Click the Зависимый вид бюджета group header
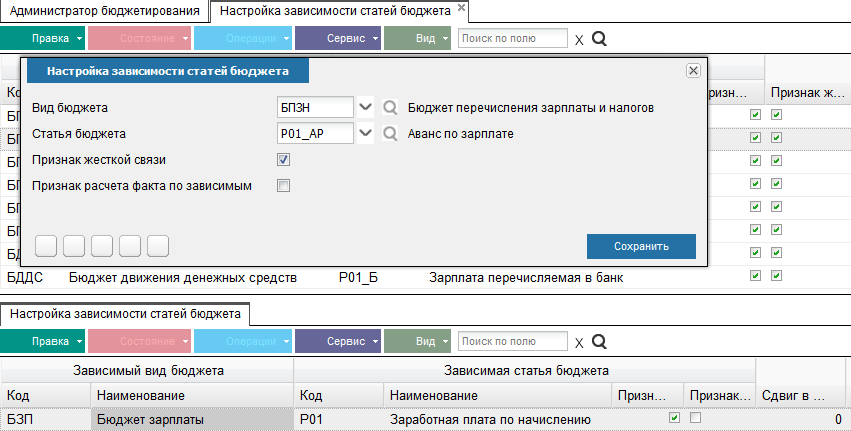 tap(147, 371)
